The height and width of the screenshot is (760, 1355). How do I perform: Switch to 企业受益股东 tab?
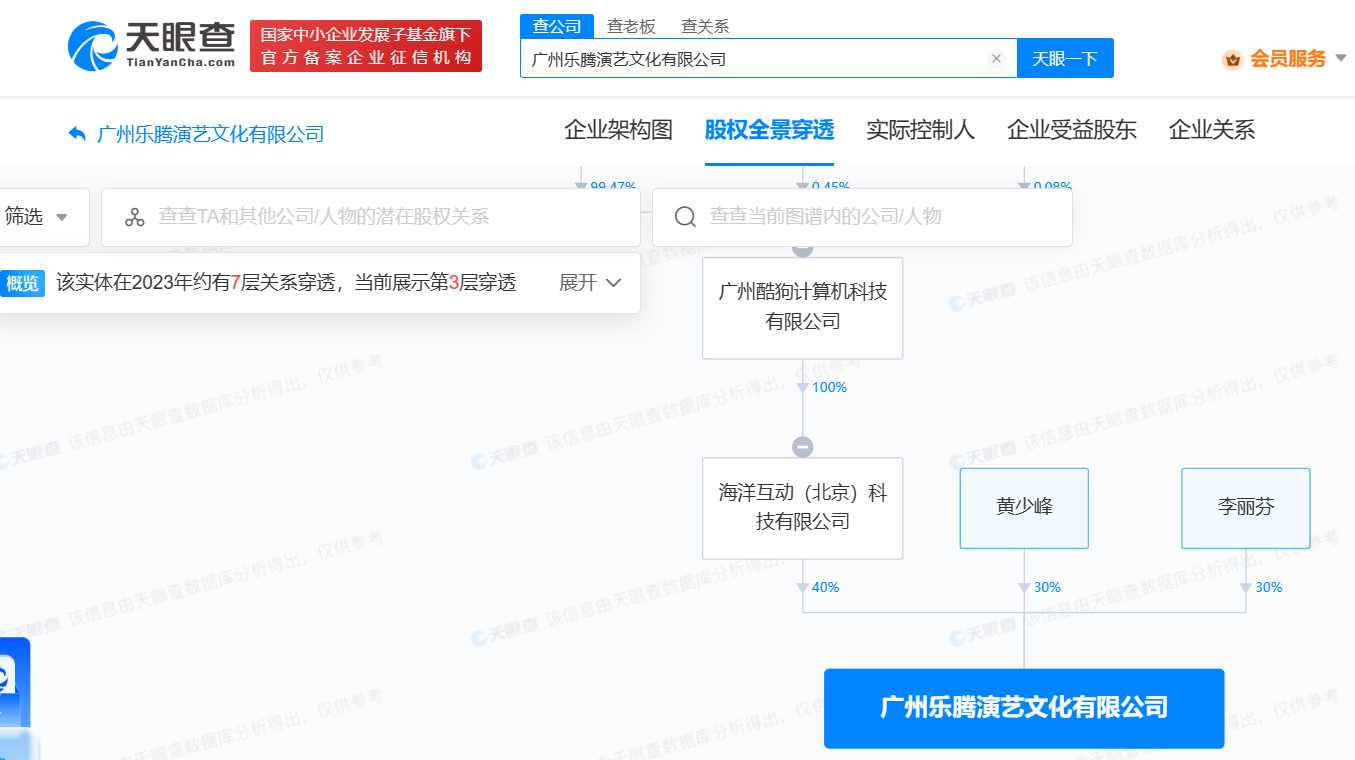point(1071,130)
